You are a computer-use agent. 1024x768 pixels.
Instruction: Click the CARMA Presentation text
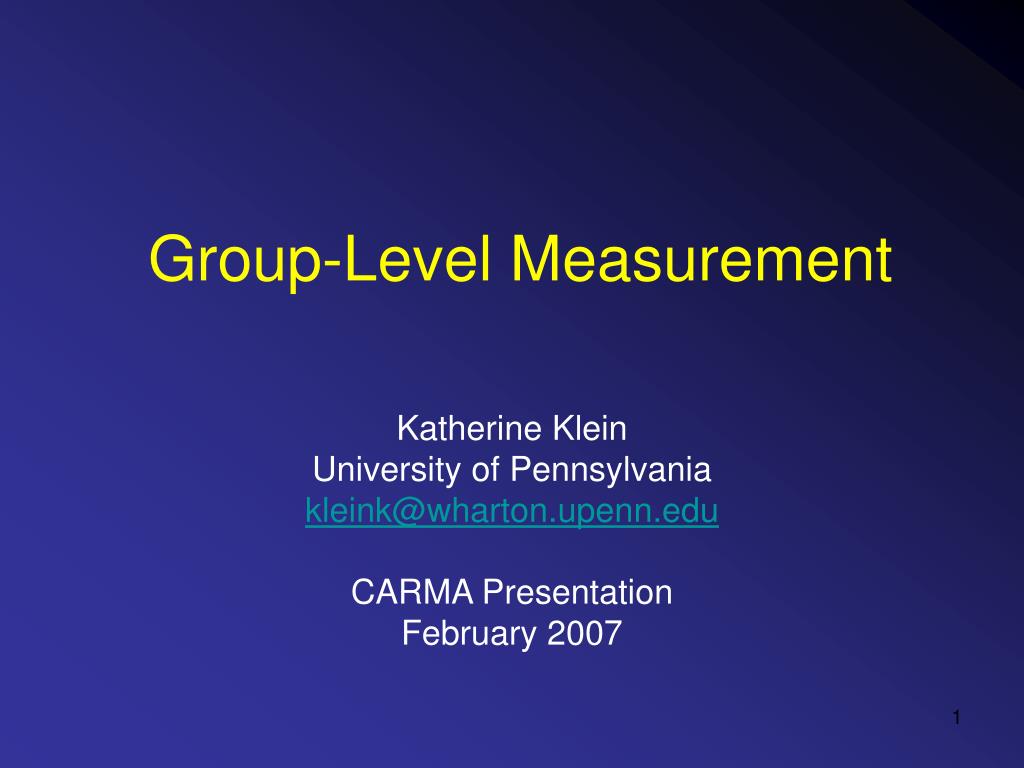click(x=511, y=592)
